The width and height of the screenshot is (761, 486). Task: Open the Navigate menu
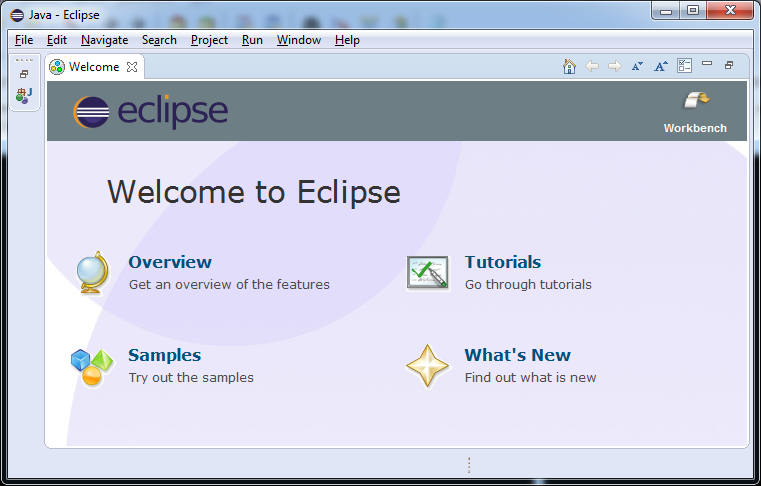tap(104, 40)
